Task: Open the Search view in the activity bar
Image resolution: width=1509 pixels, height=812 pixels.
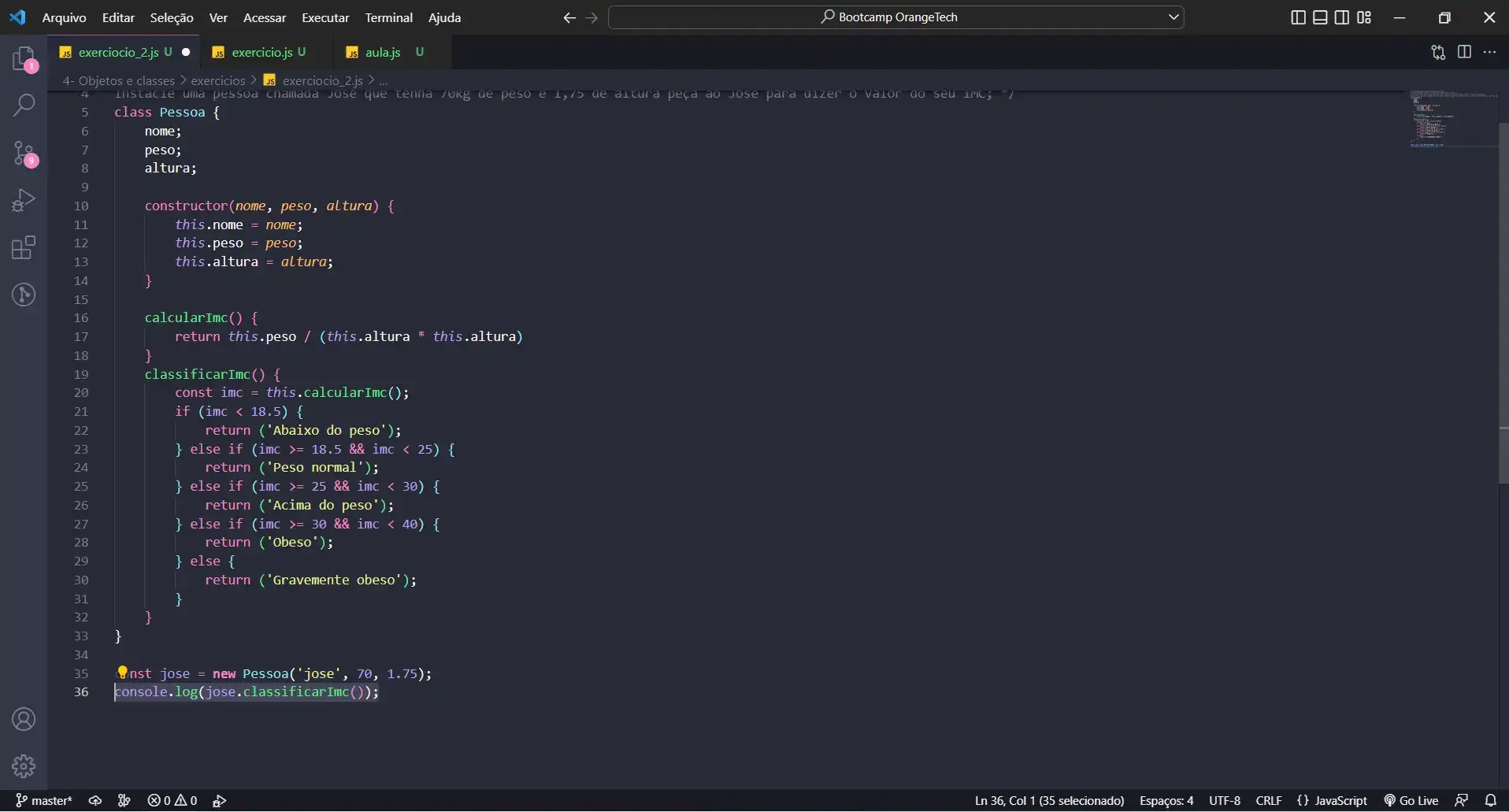Action: click(24, 105)
